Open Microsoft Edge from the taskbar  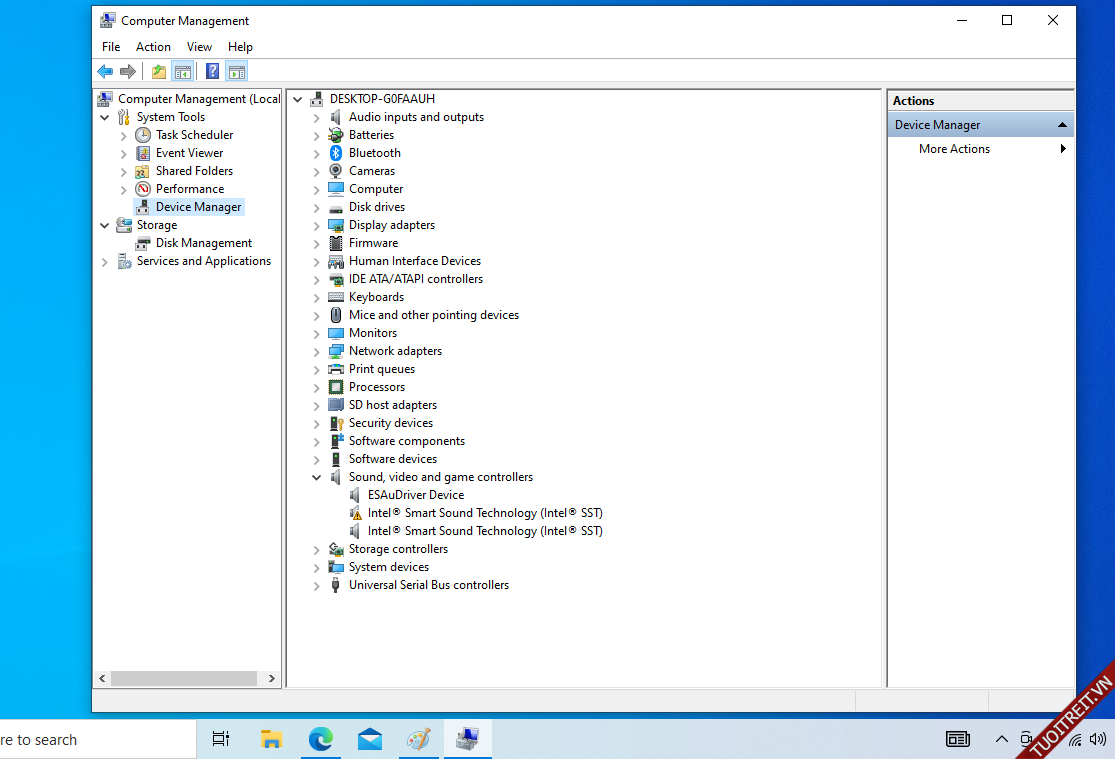coord(320,739)
